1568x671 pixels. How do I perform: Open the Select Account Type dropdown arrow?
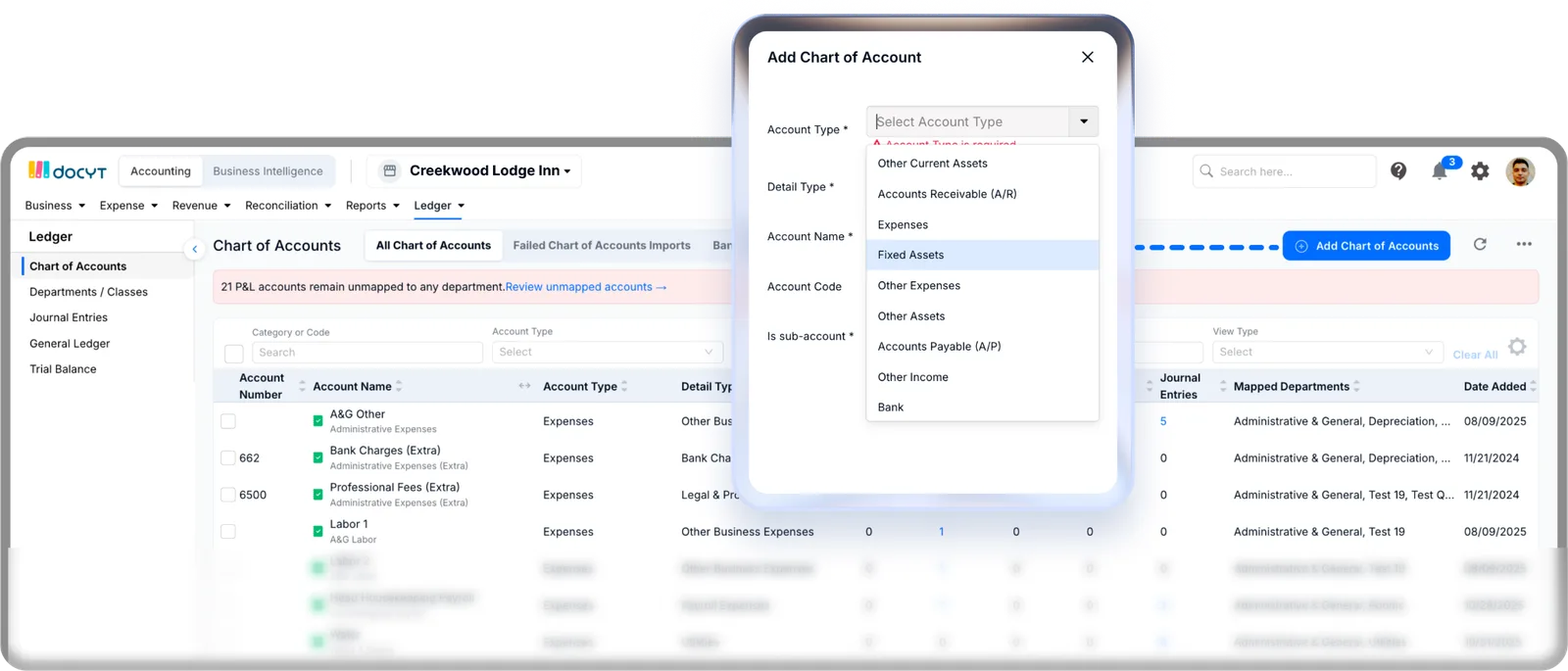(x=1084, y=121)
